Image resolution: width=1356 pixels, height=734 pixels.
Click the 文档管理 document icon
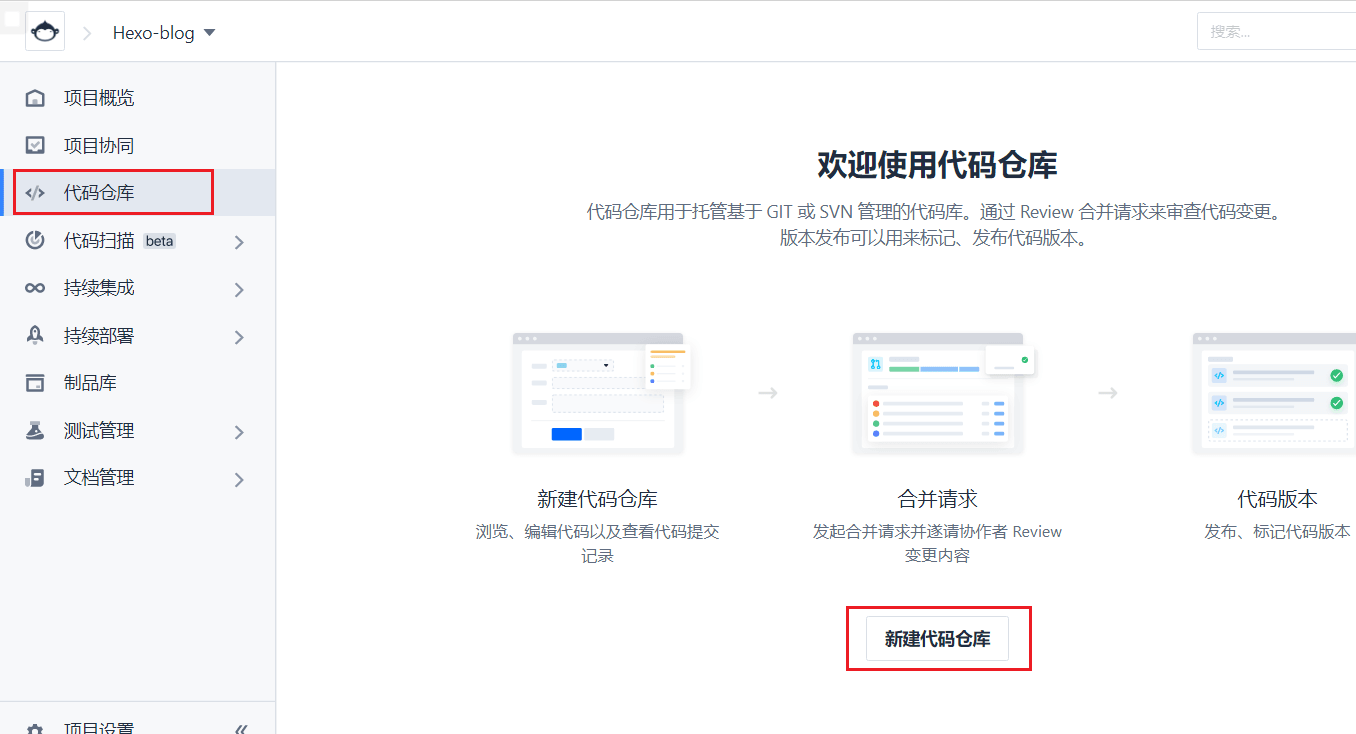pyautogui.click(x=35, y=478)
